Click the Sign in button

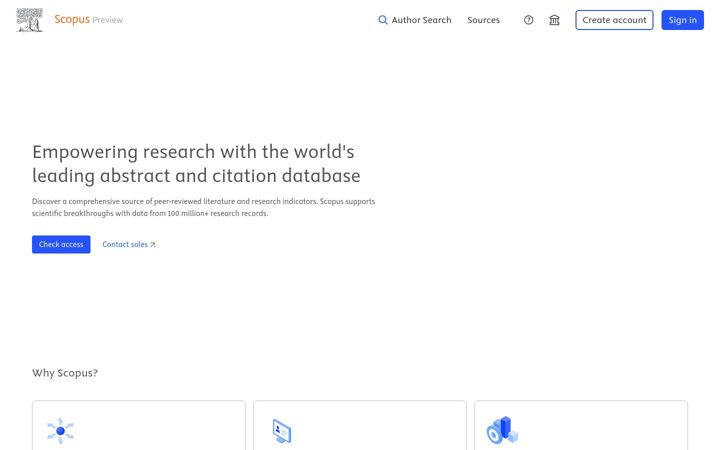click(x=682, y=20)
